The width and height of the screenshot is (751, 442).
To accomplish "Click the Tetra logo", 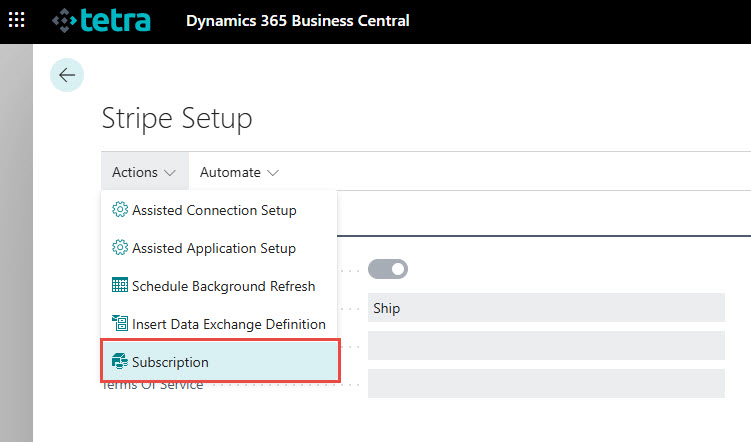I will (x=102, y=21).
